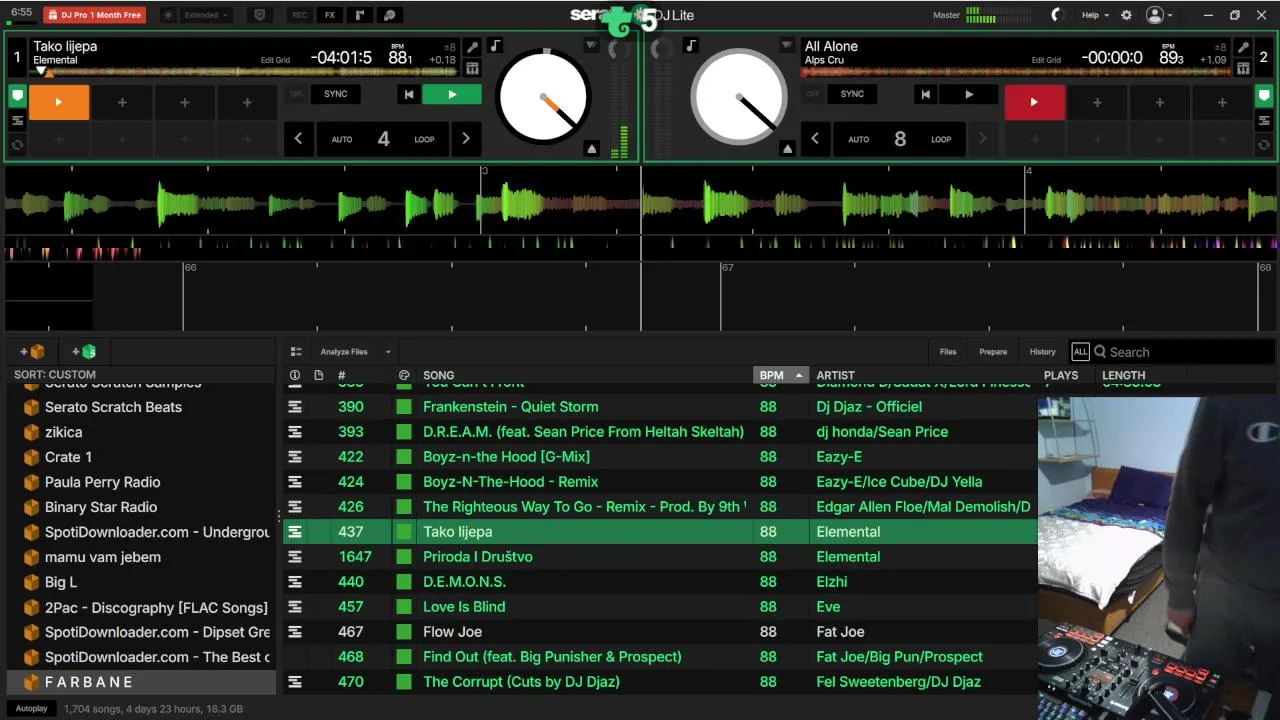This screenshot has width=1280, height=720.
Task: Open the History tab
Action: tap(1042, 352)
